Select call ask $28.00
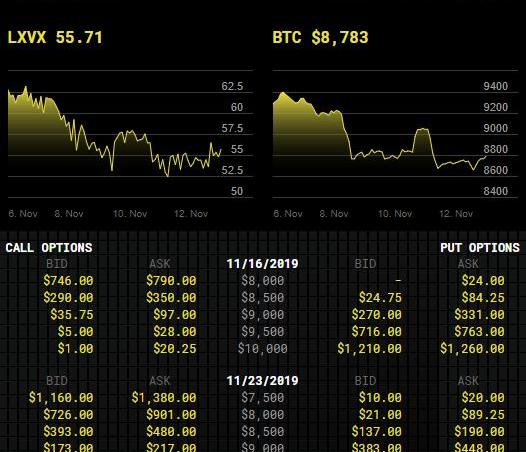Screen dimensions: 526x452 coord(175,332)
